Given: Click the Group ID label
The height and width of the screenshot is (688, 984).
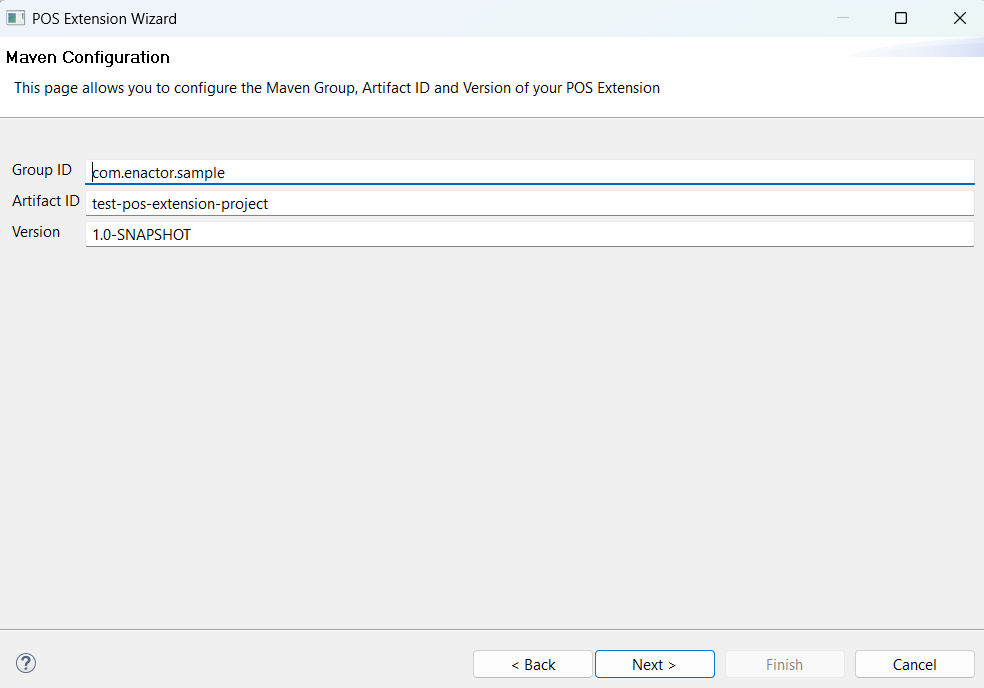Looking at the screenshot, I should point(41,170).
